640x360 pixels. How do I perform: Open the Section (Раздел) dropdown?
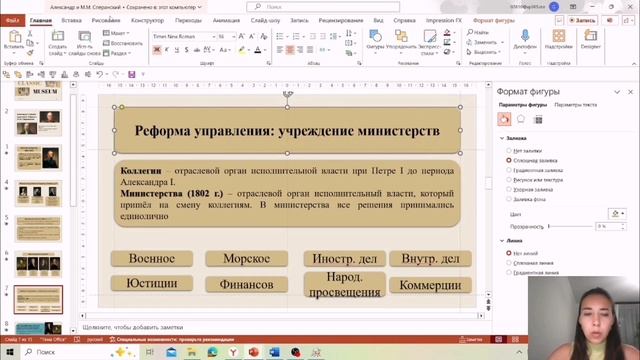pyautogui.click(x=117, y=53)
